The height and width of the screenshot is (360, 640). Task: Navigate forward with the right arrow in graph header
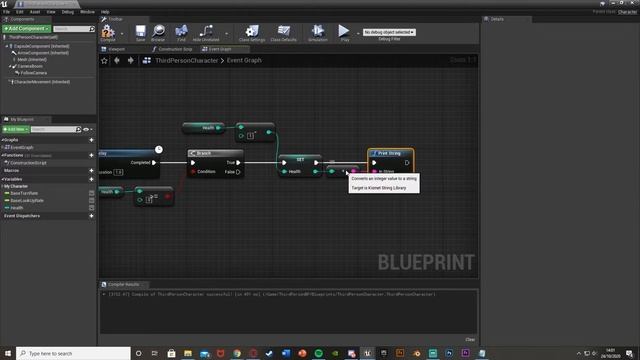(130, 60)
